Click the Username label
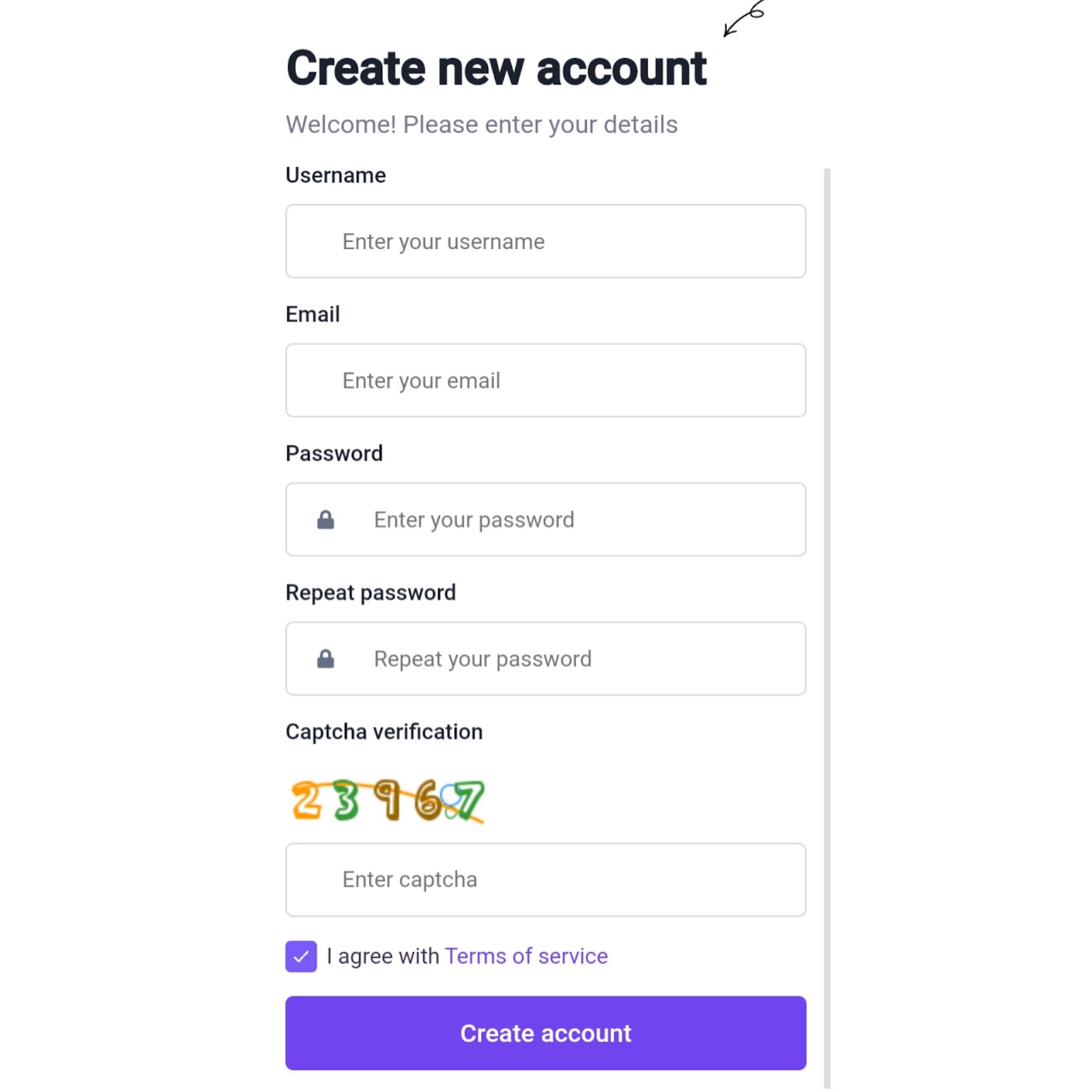Screen dimensions: 1092x1092 (336, 175)
